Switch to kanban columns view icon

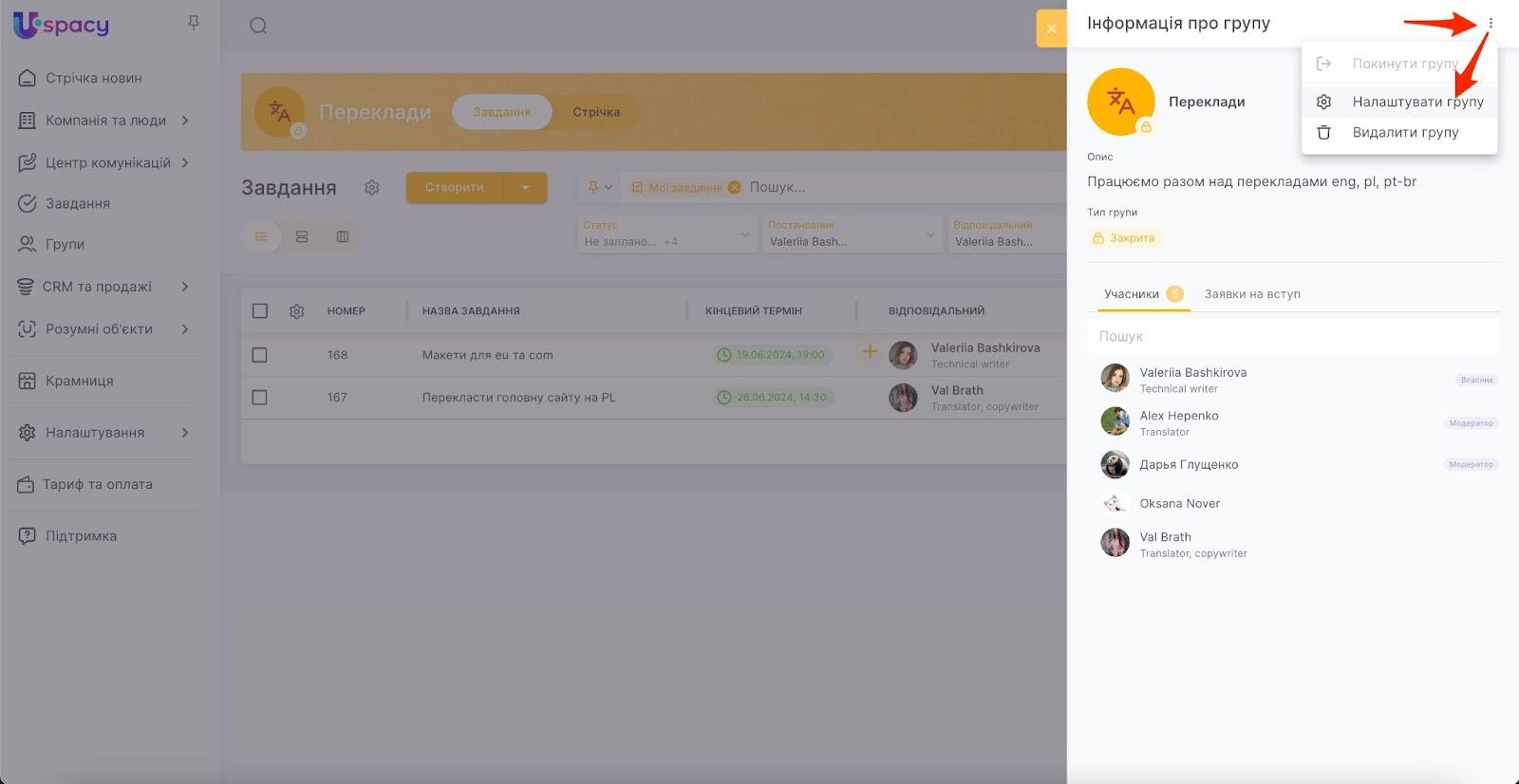pos(343,236)
